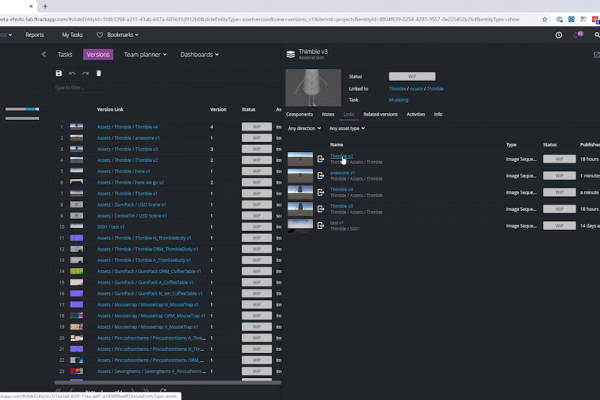Screen dimensions: 600x400
Task: Click the link arrow icon for test v1
Action: coord(321,225)
